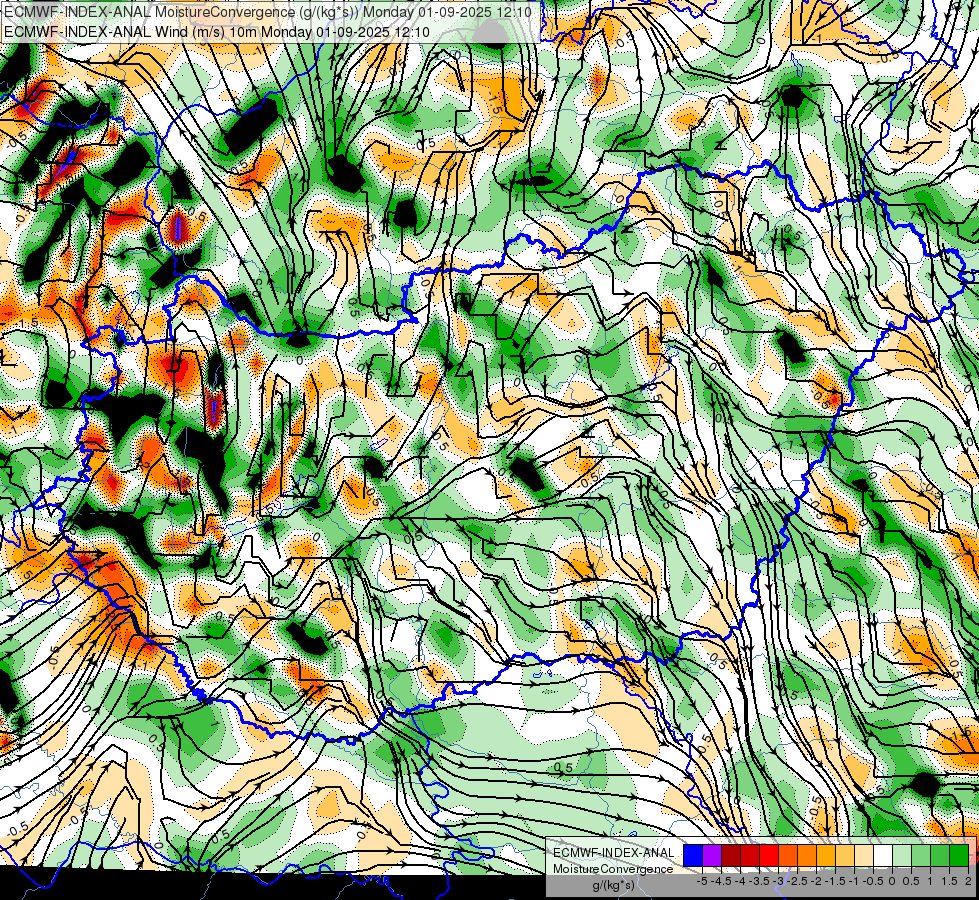Select the purple legend swatch
The height and width of the screenshot is (900, 979).
coord(712,855)
